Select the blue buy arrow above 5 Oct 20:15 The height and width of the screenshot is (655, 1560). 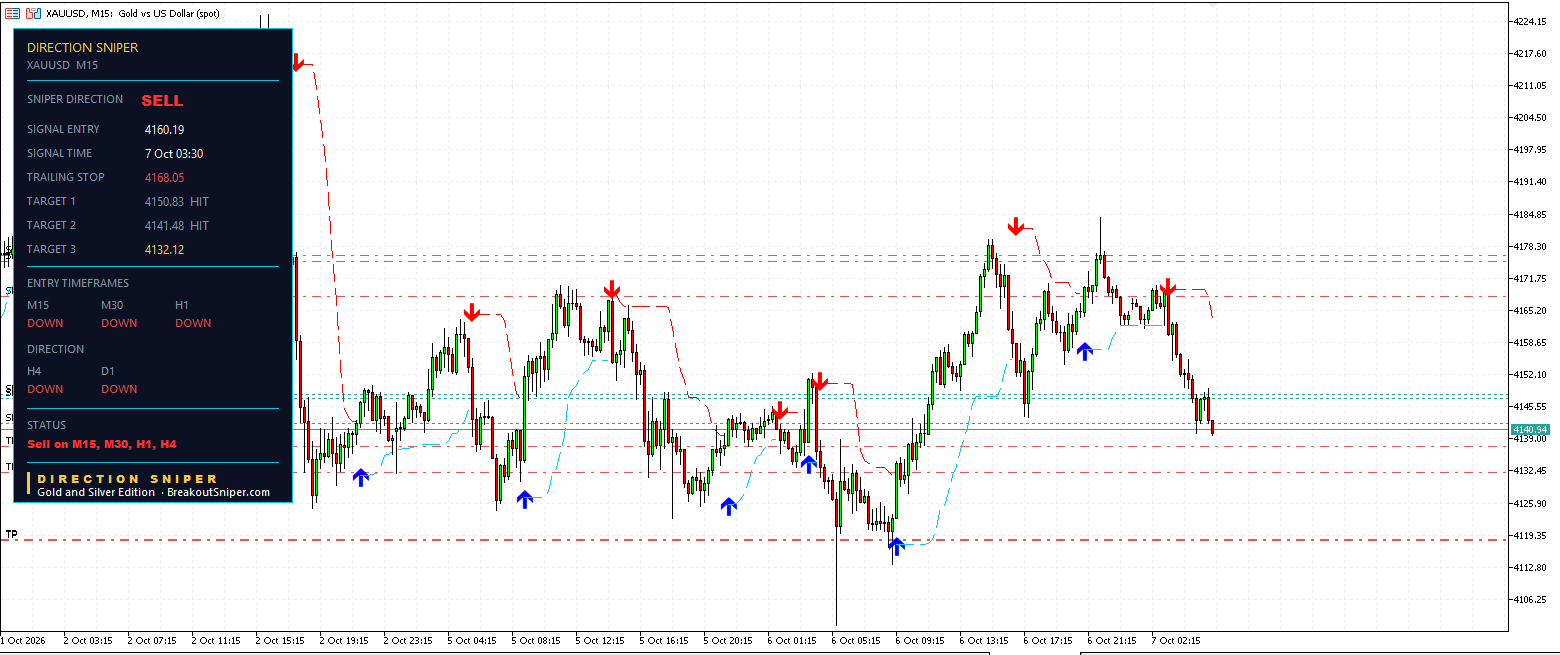729,506
